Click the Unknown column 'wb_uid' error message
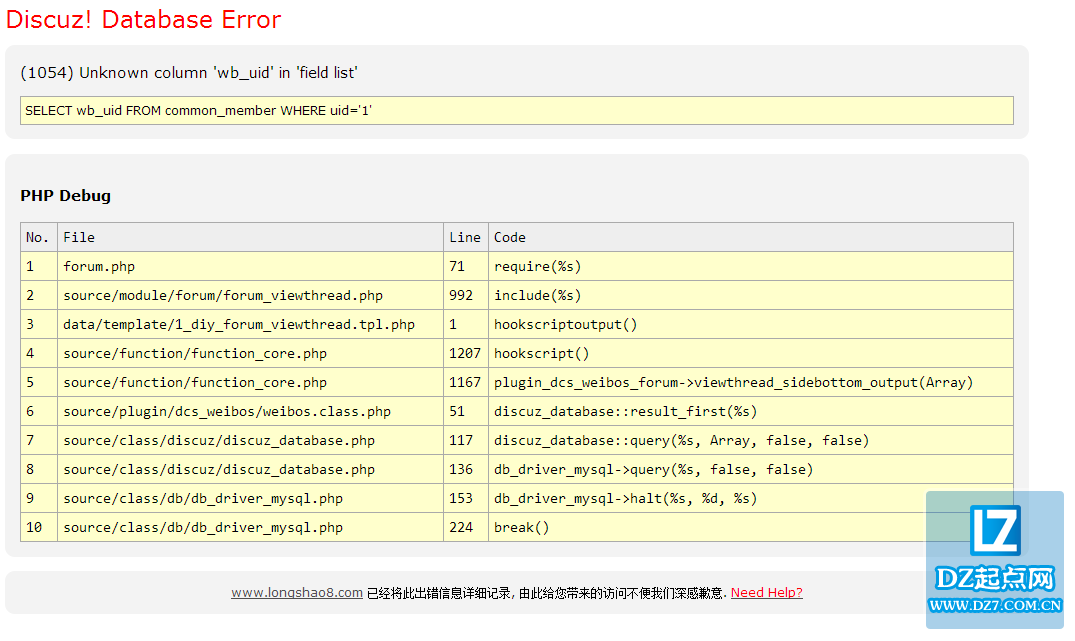The image size is (1075, 641). coord(189,73)
